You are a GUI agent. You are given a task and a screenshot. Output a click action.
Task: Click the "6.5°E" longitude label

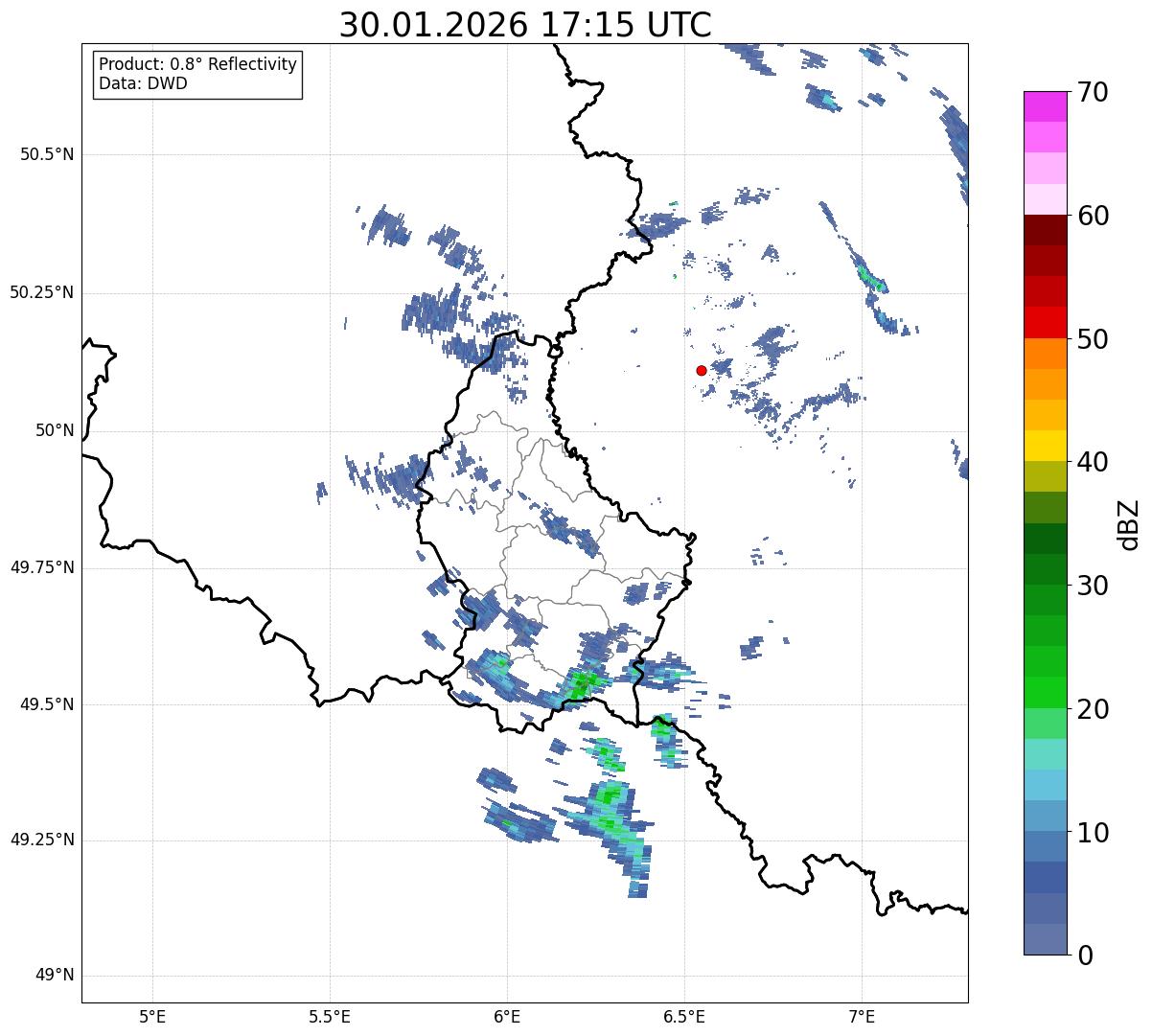[x=684, y=1016]
